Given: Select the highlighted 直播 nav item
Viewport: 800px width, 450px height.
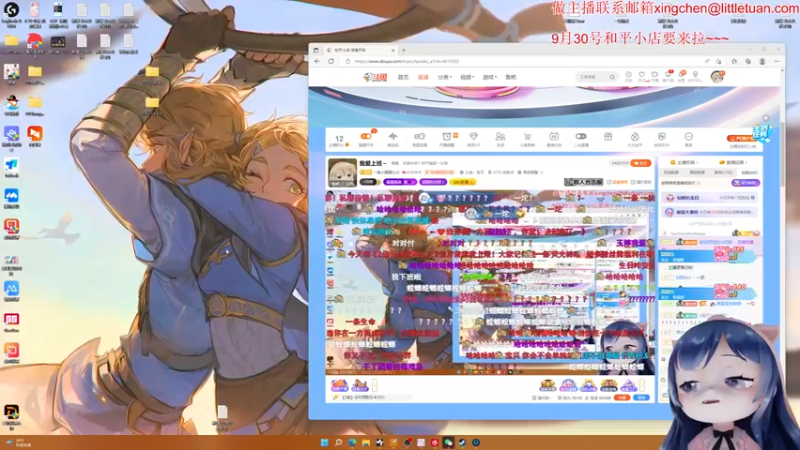Looking at the screenshot, I should pos(423,77).
